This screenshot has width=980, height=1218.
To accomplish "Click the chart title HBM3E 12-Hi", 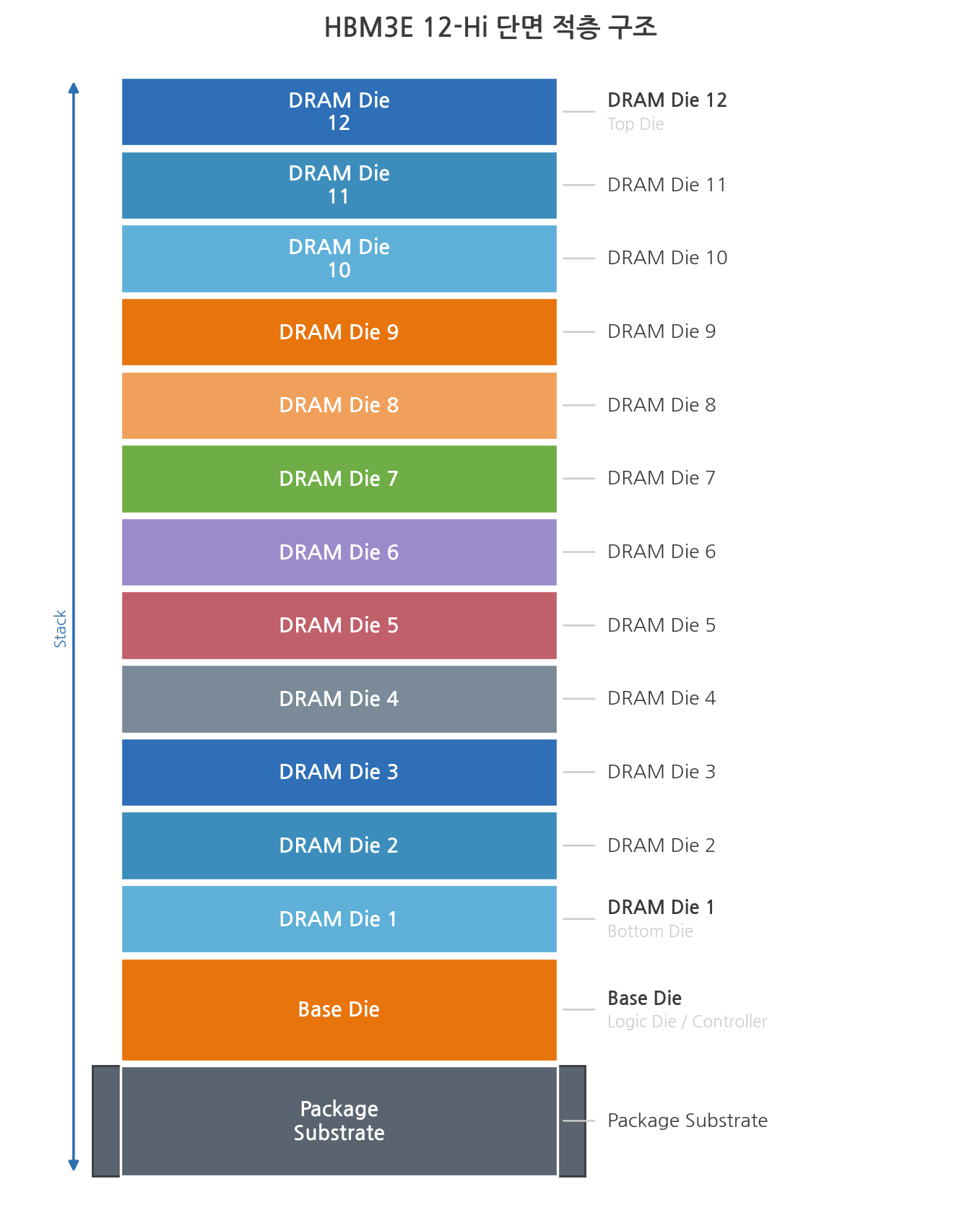I will coord(490,27).
